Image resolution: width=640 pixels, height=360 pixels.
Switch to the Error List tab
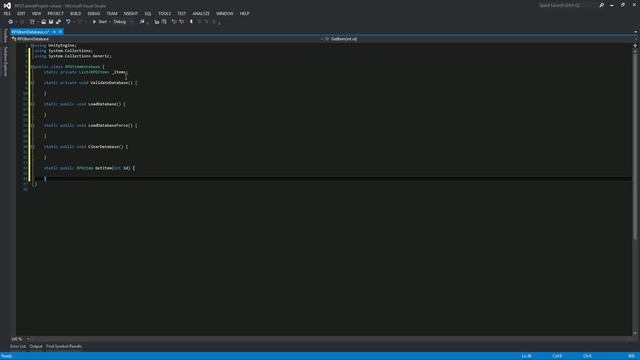(18, 347)
